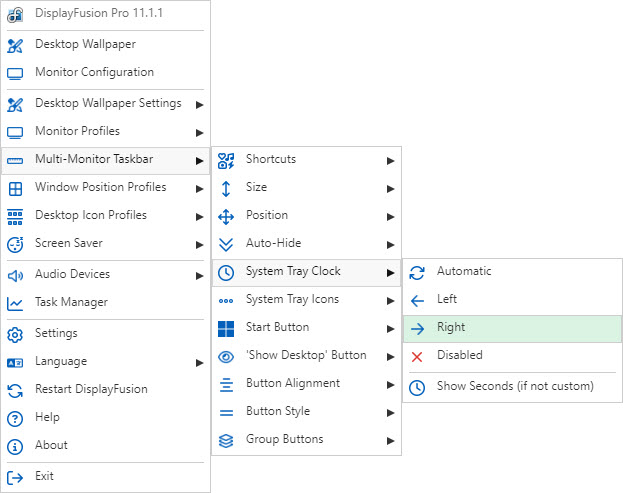Click the 'Show Desktop' Button eye icon
This screenshot has width=623, height=493.
tap(226, 356)
